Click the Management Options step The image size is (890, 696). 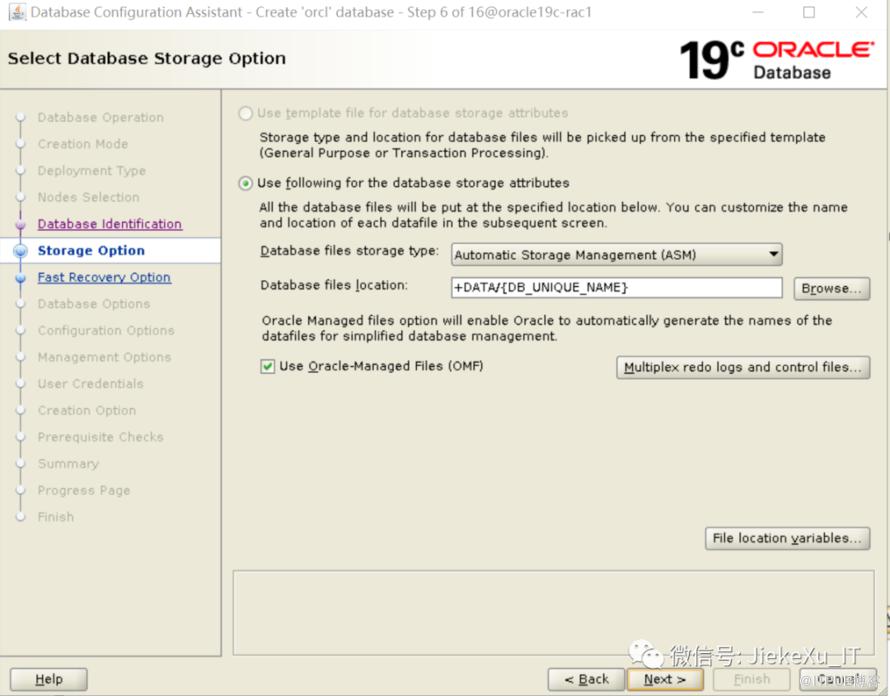[104, 358]
